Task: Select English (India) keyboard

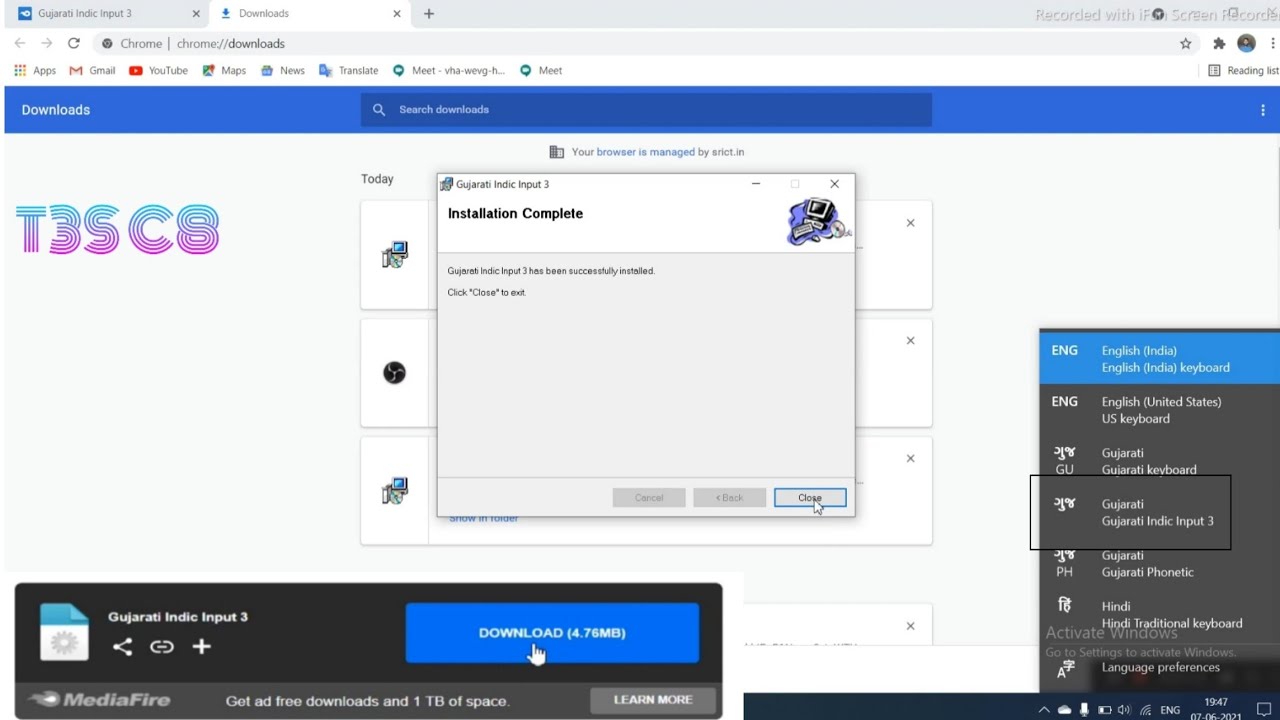Action: [1160, 358]
